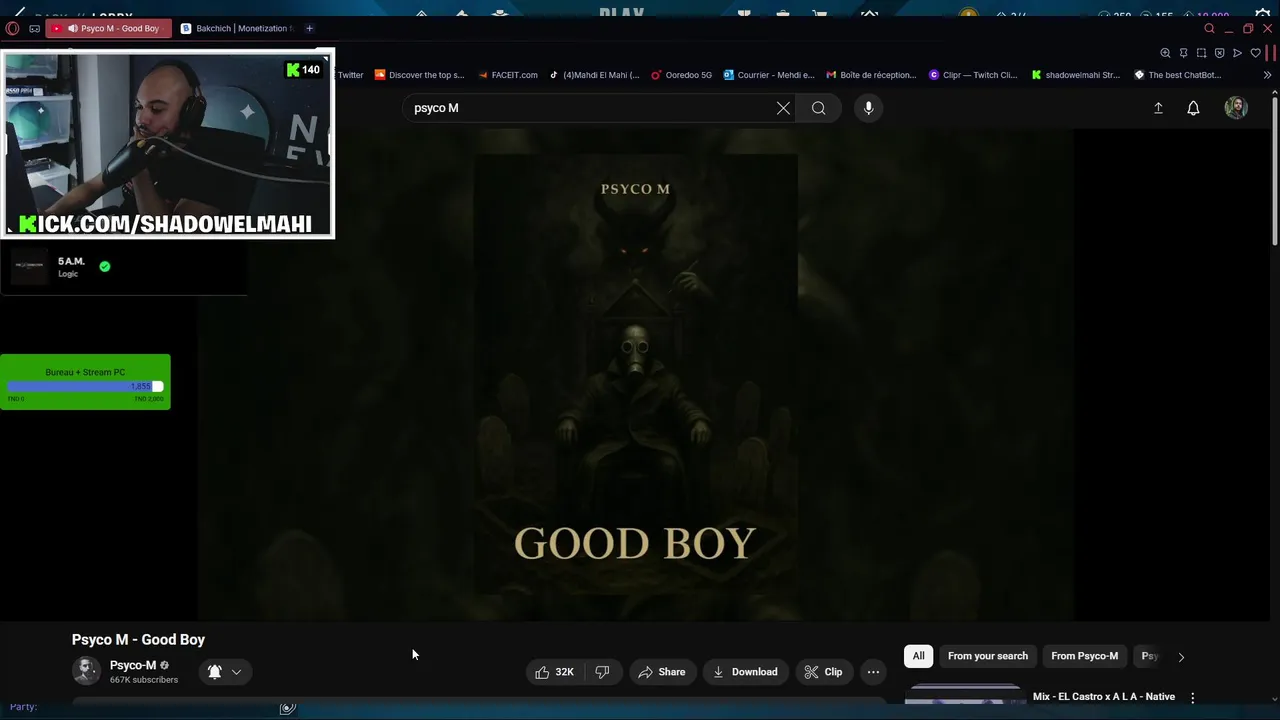The image size is (1280, 720).
Task: Show more filter chips arrow
Action: 1181,657
